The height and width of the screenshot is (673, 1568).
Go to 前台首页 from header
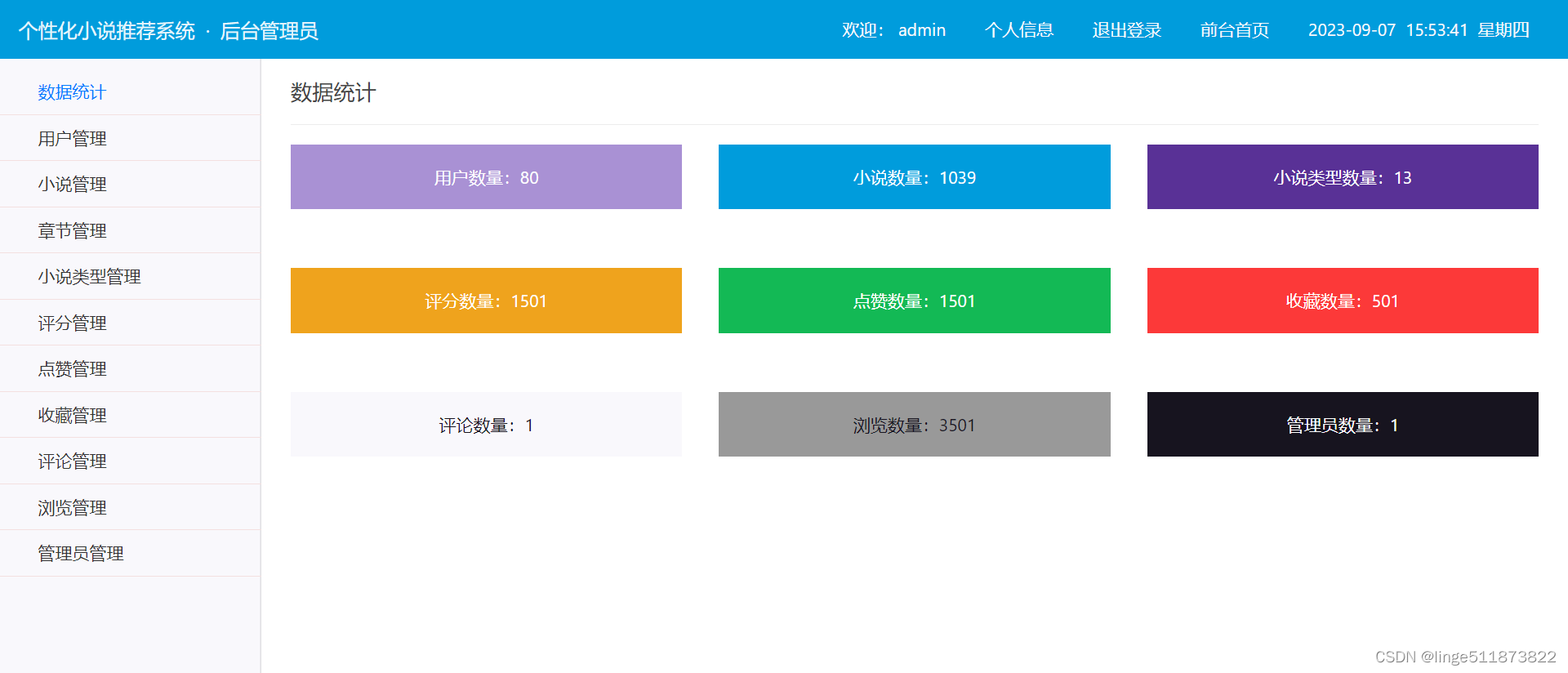click(x=1235, y=30)
